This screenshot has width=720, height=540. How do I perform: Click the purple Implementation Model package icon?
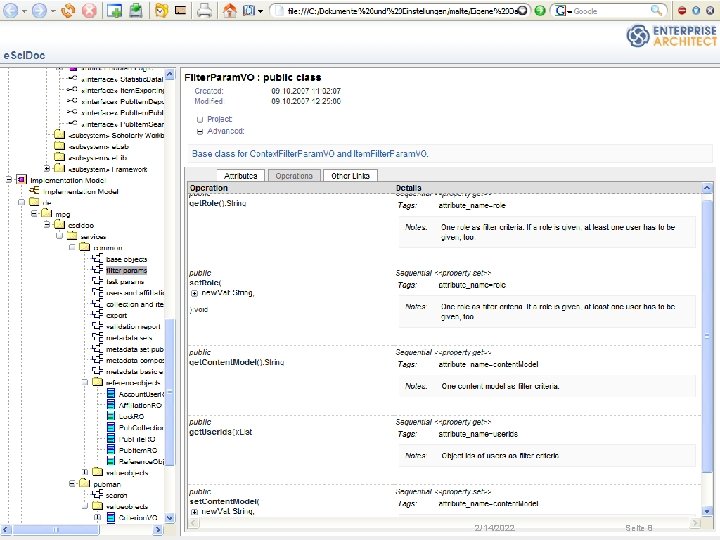pos(21,180)
